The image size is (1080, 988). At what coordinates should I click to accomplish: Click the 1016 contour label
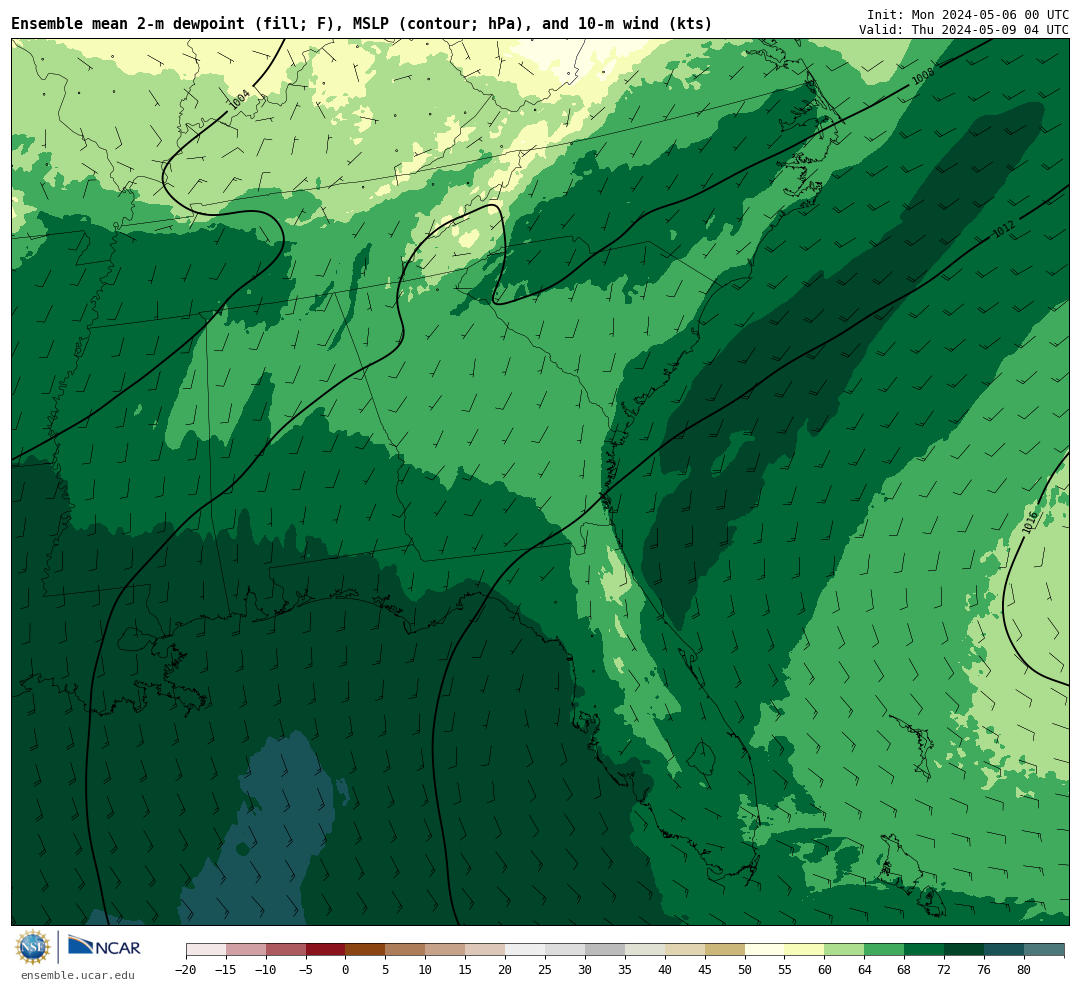[1030, 522]
